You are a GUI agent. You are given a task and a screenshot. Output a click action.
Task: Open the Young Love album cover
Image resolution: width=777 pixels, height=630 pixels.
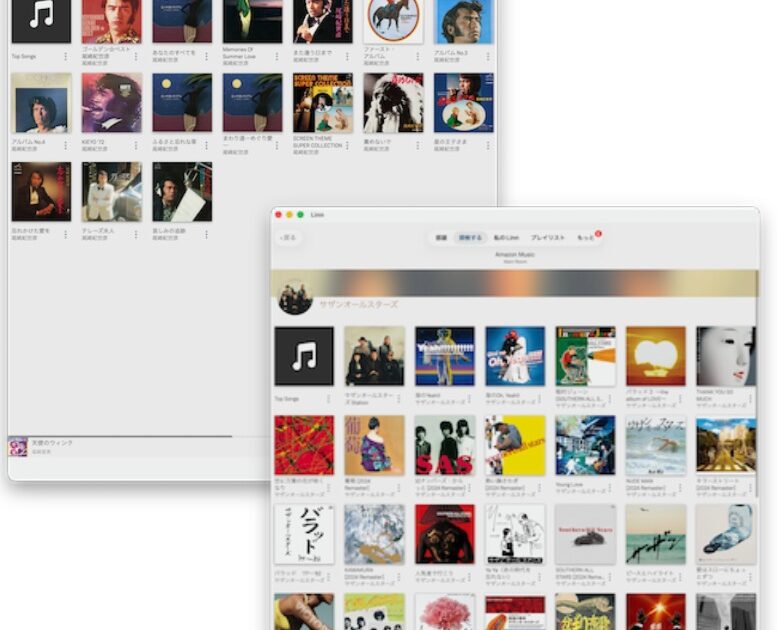pos(585,445)
